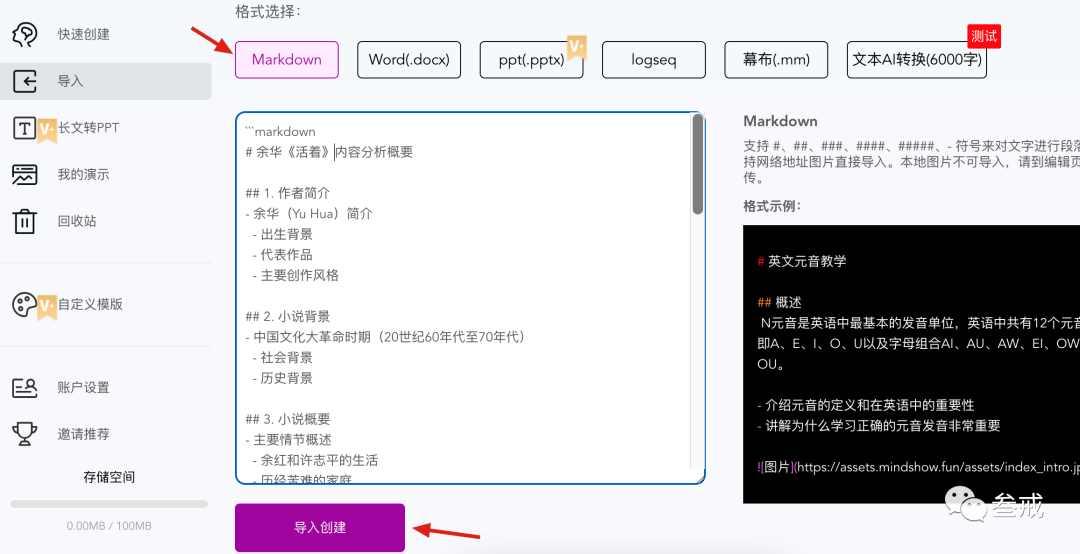
Task: Click the 格式示例 label
Action: [772, 206]
